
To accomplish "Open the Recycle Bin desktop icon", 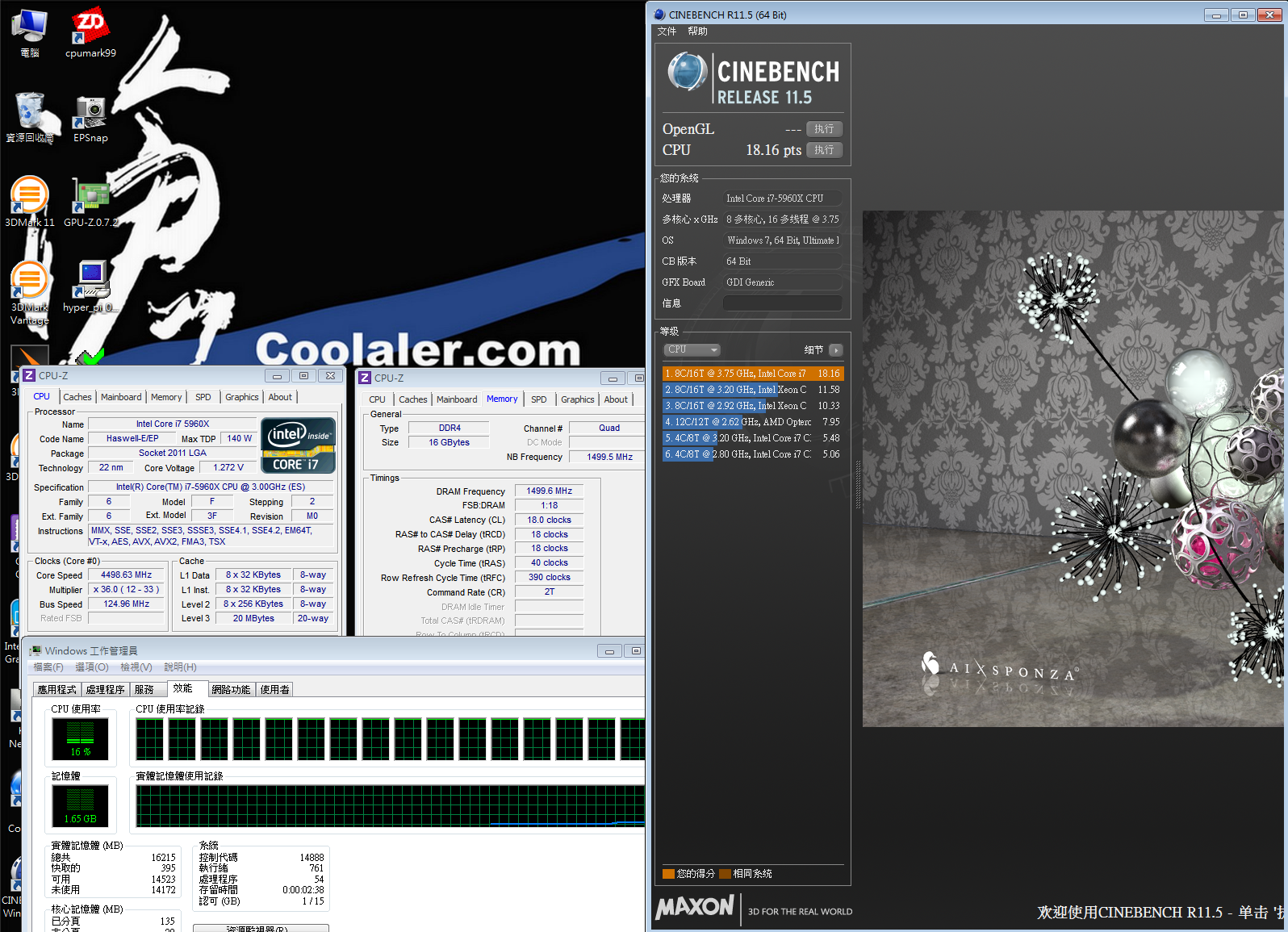I will tap(30, 117).
